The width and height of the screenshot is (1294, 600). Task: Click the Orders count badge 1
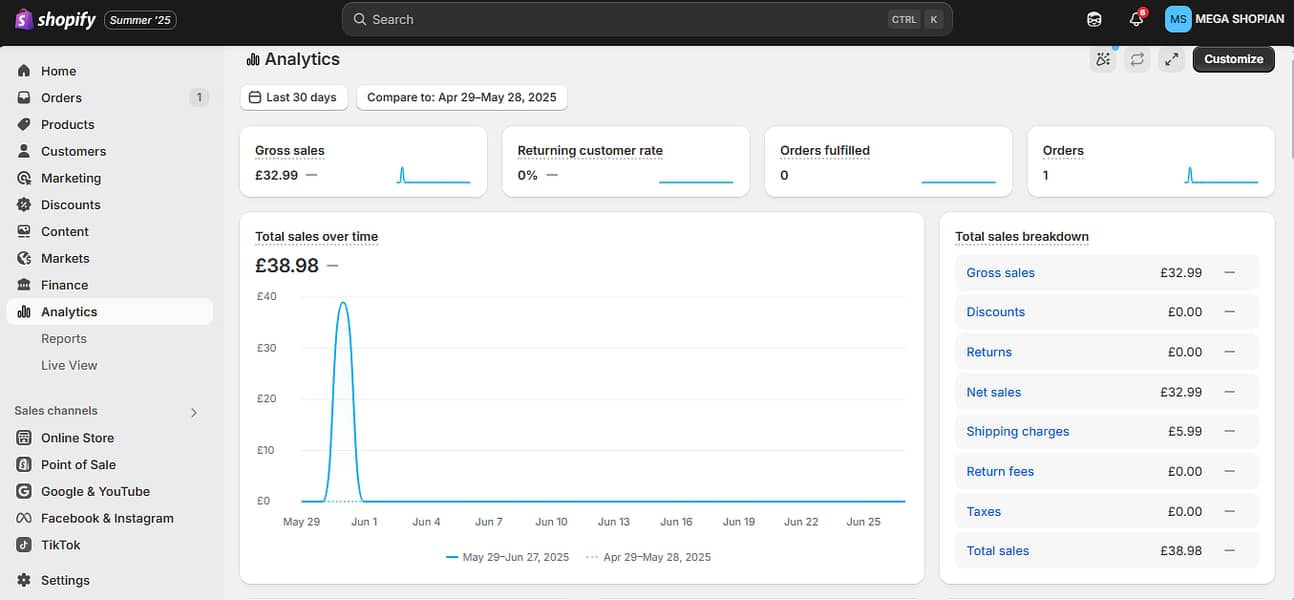[x=199, y=98]
